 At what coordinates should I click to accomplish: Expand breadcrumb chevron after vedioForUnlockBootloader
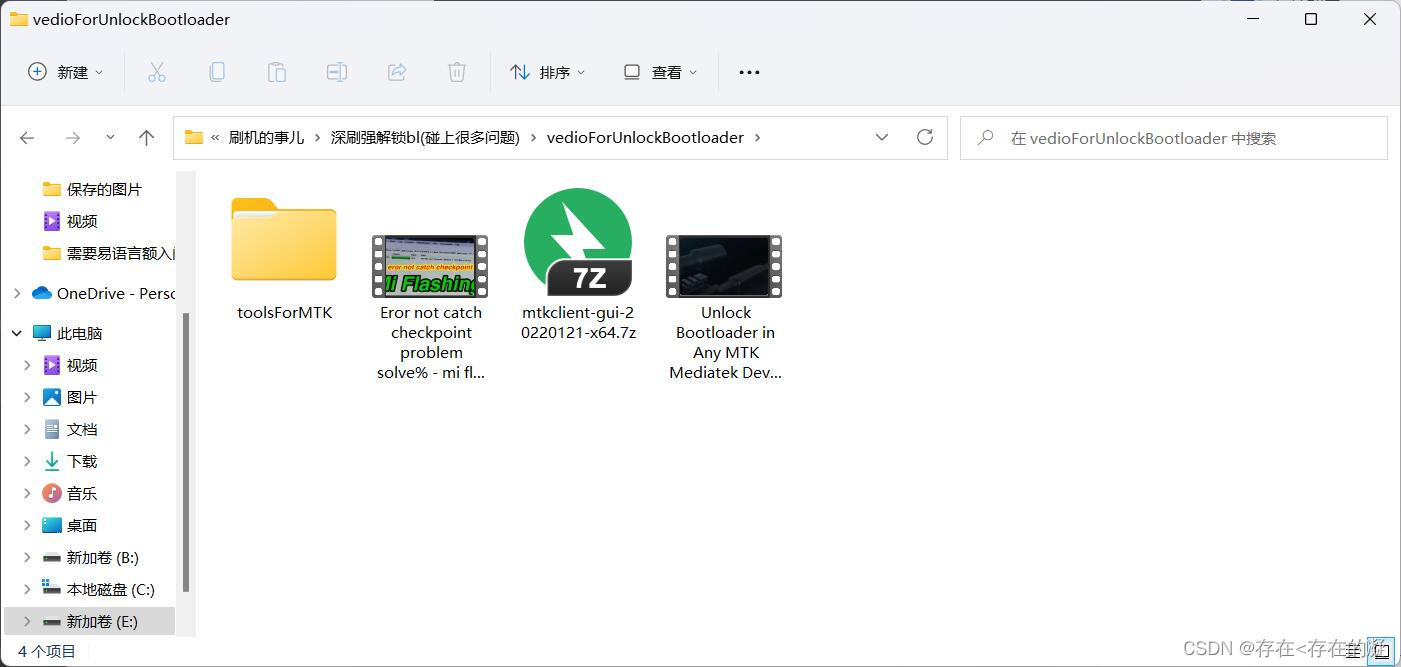point(757,138)
